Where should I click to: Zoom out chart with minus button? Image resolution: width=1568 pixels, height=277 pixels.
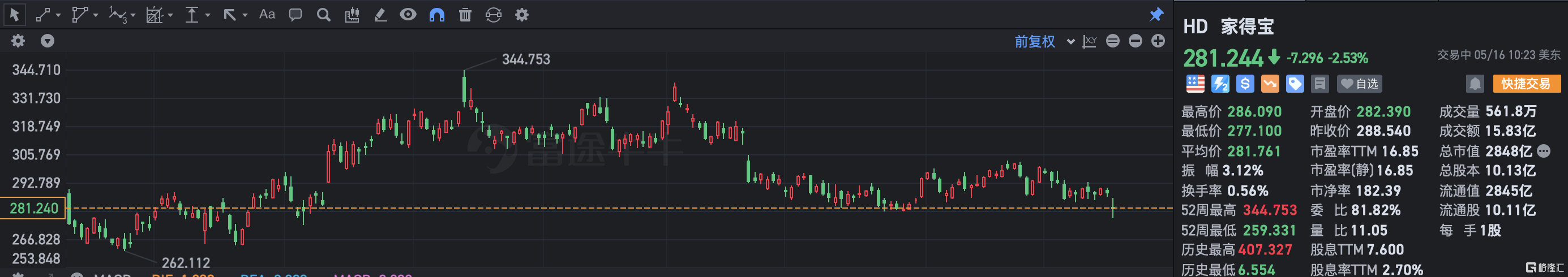click(1135, 41)
